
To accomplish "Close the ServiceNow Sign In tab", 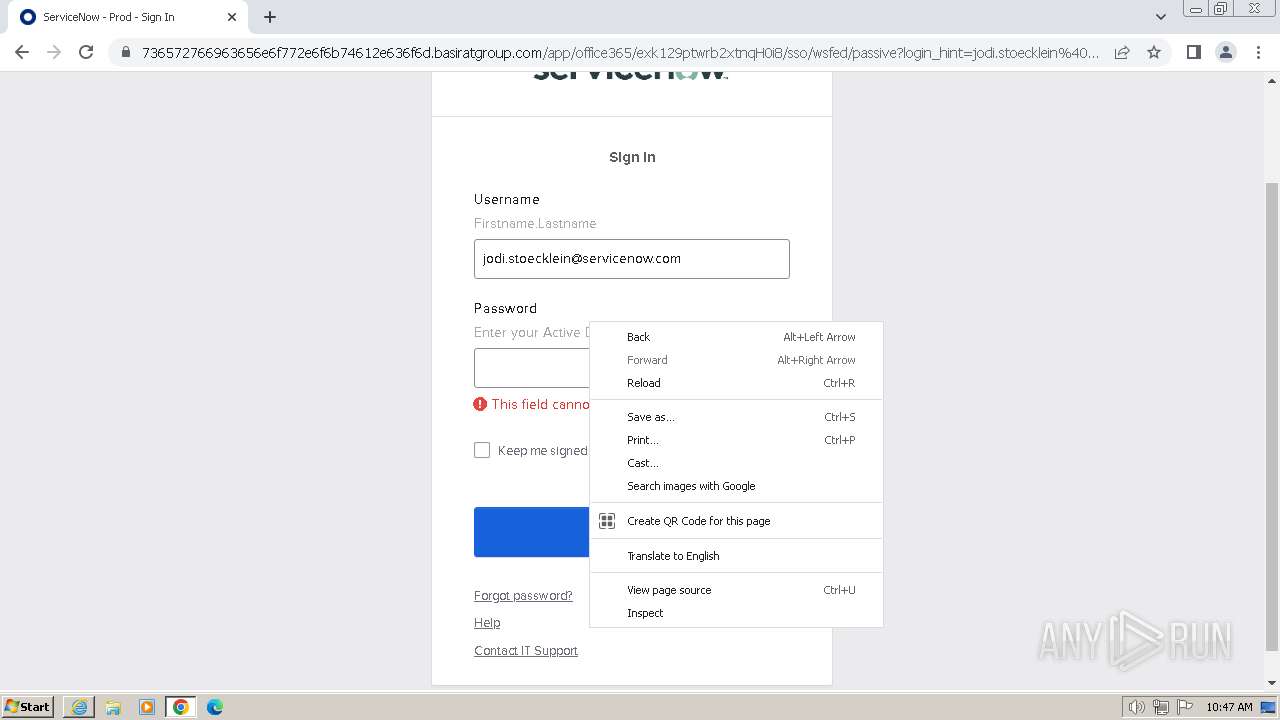I will [x=232, y=17].
